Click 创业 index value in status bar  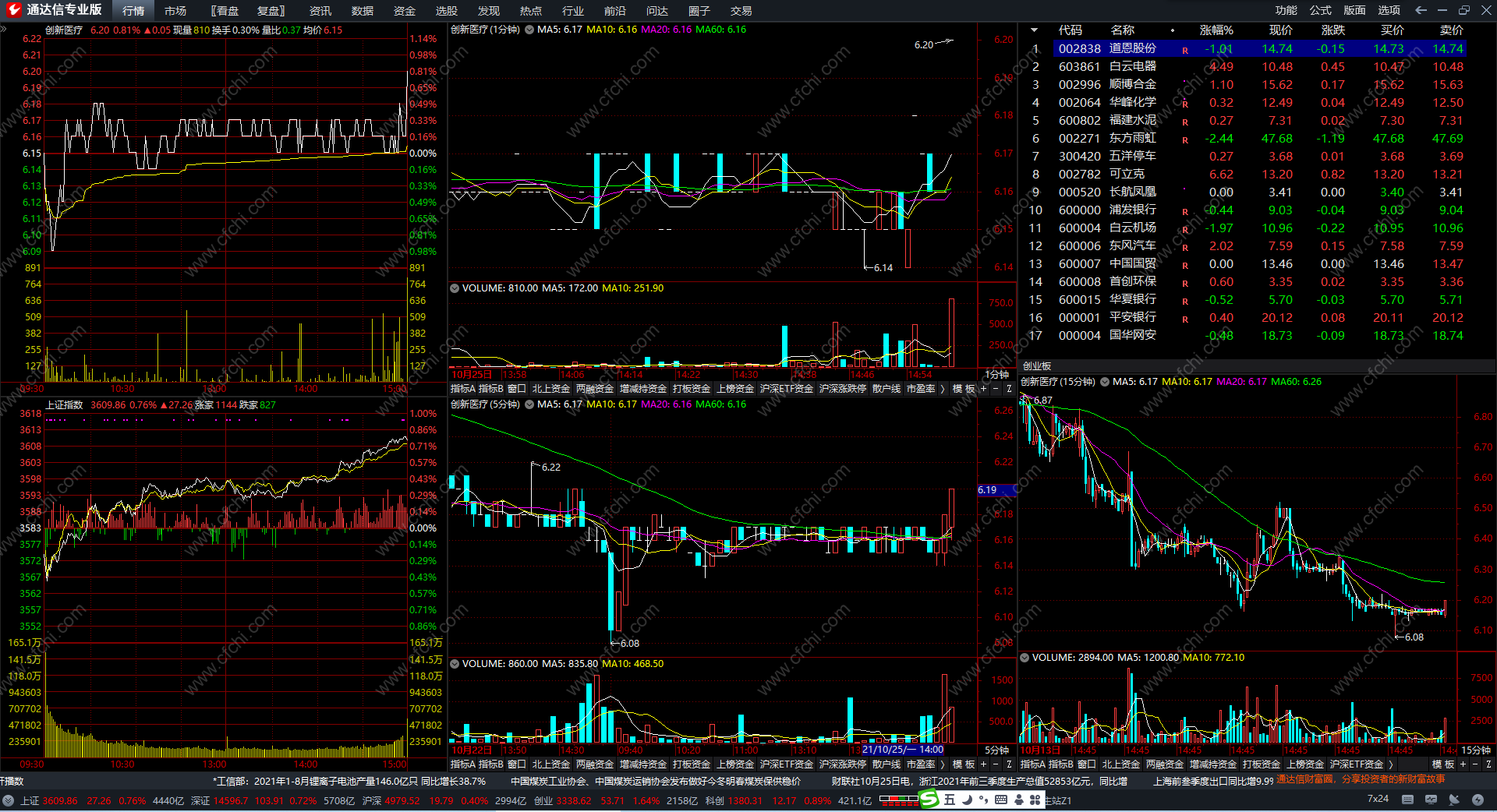click(x=575, y=800)
